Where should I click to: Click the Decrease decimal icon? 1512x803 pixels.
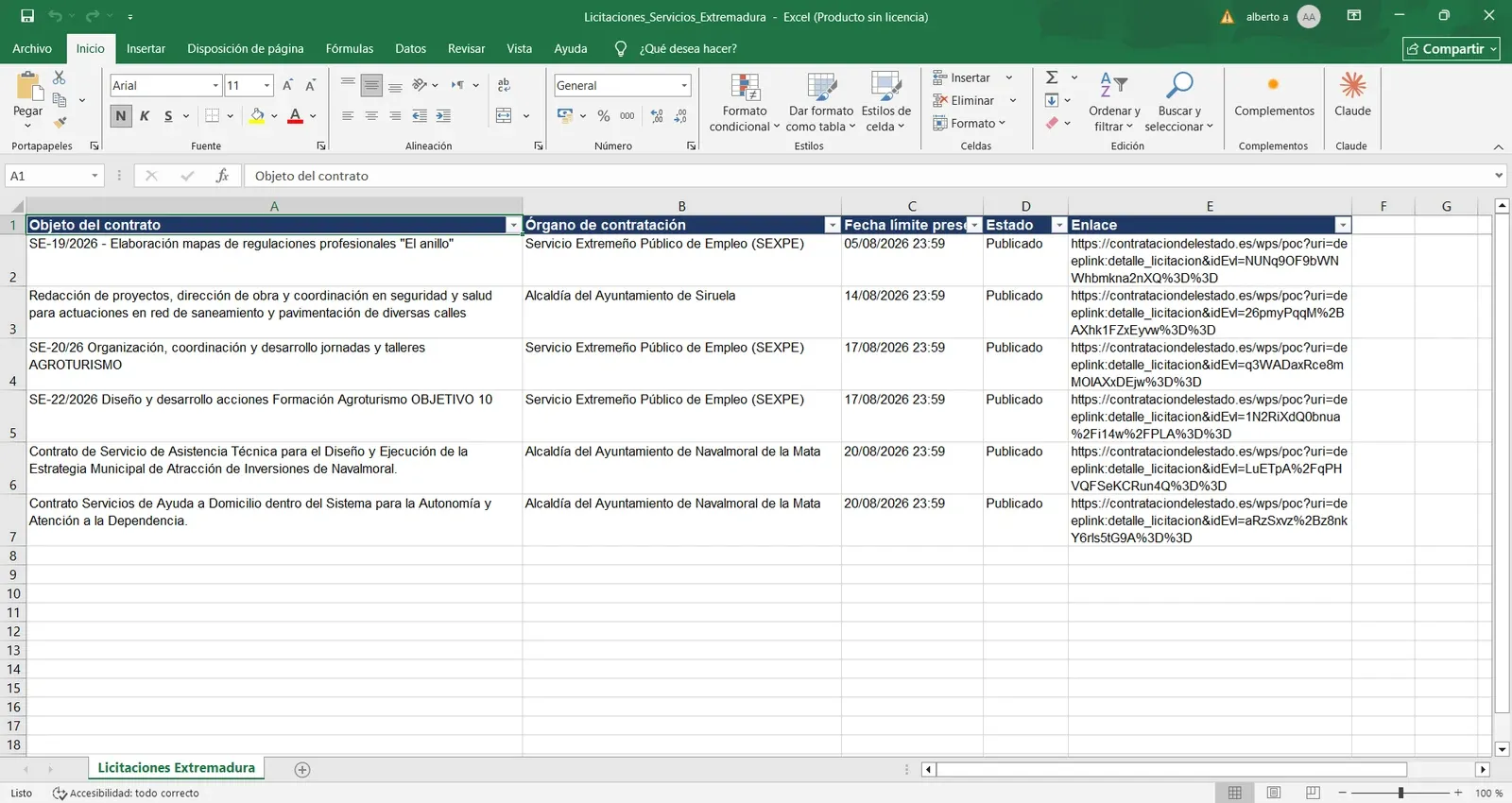pos(680,115)
